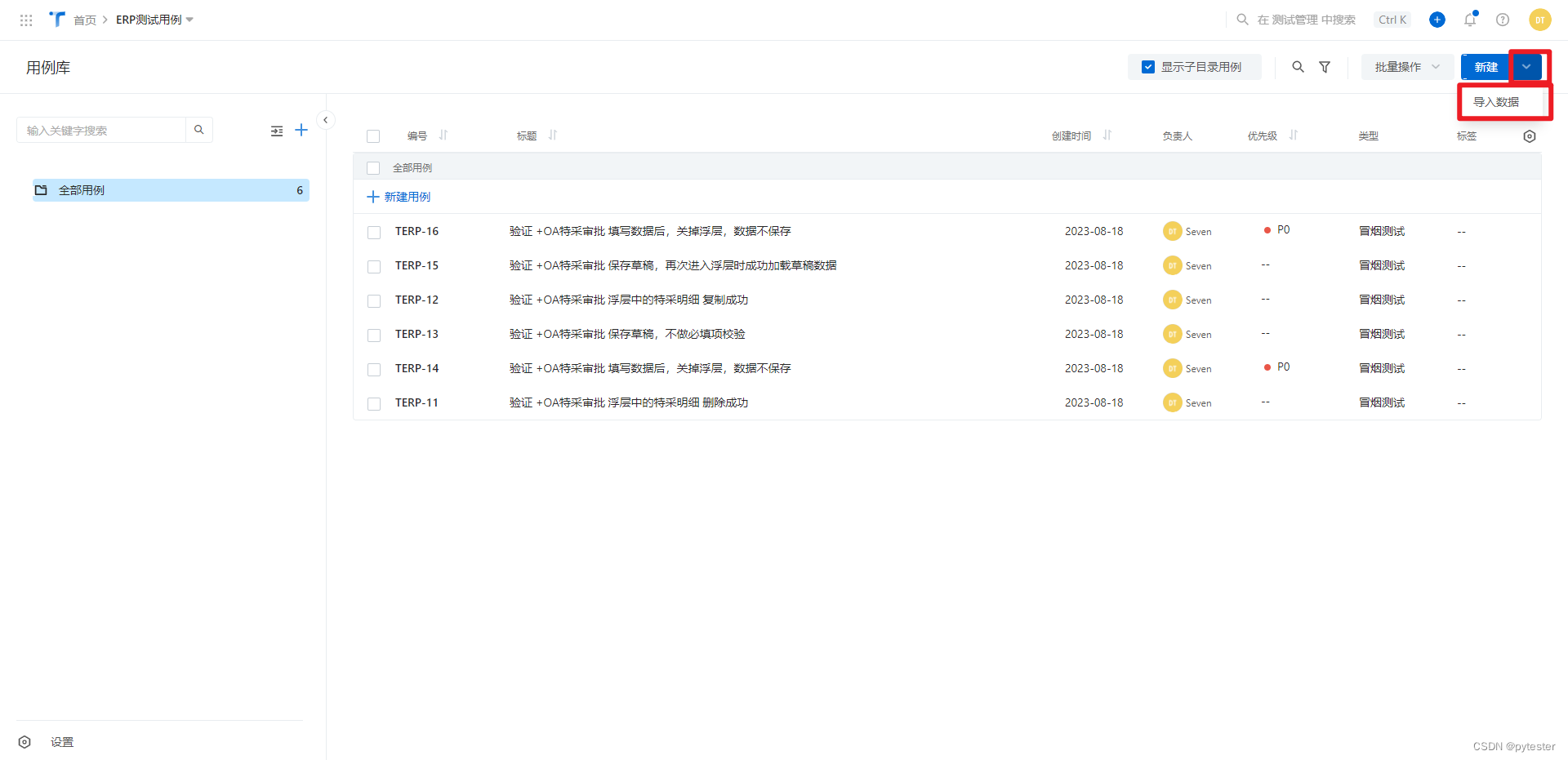Open the user avatar menu
This screenshot has width=1568, height=760.
click(1540, 20)
